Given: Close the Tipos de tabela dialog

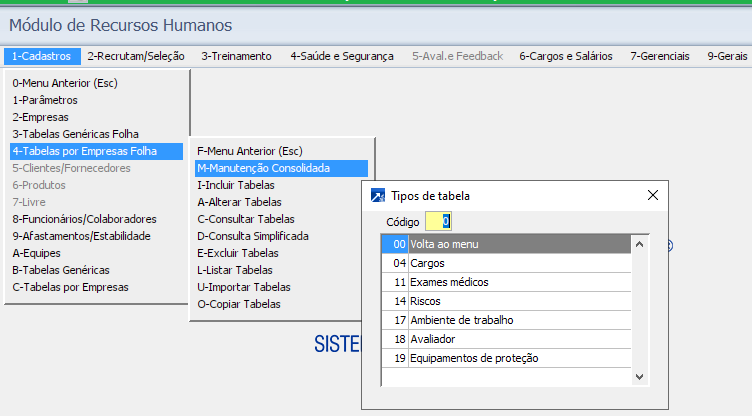Looking at the screenshot, I should [x=652, y=196].
